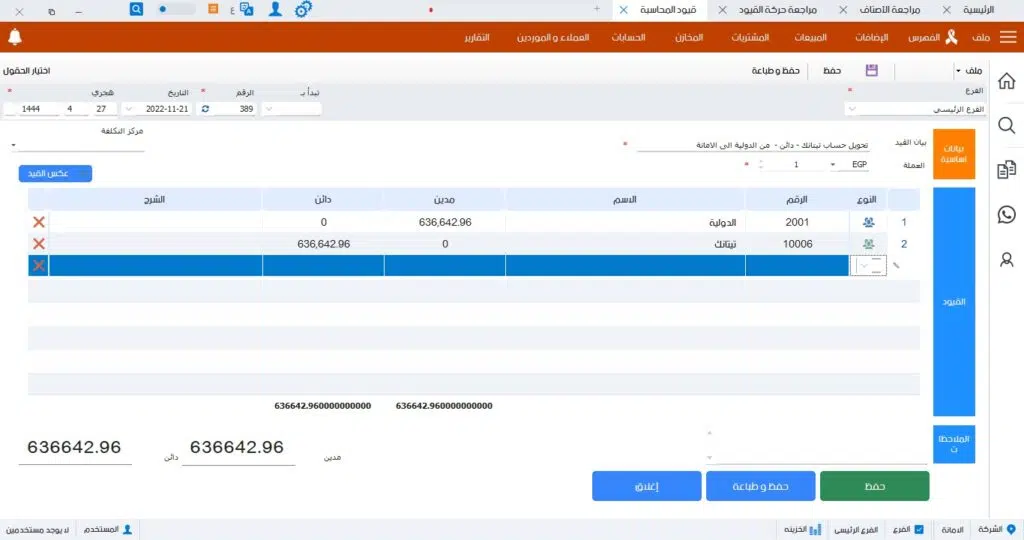Click the credit cell 636,642.96 in row 2

pos(323,244)
